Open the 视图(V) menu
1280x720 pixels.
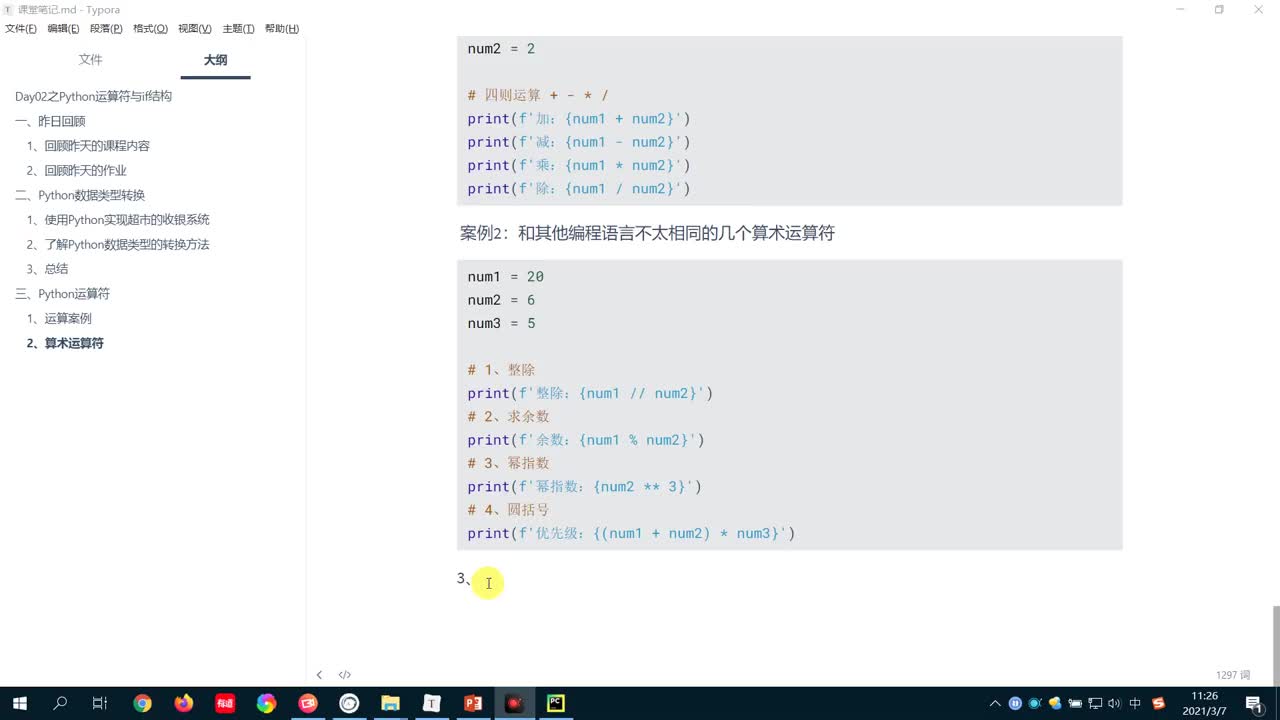[194, 28]
